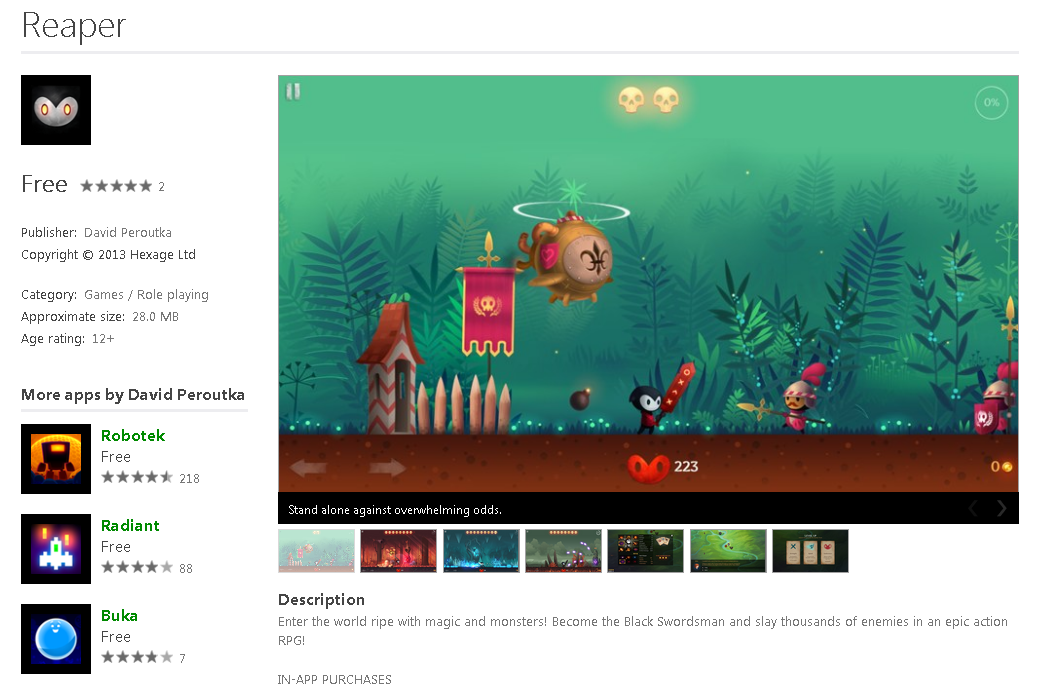The width and height of the screenshot is (1043, 688).
Task: Select the green world map thumbnail
Action: (x=728, y=551)
